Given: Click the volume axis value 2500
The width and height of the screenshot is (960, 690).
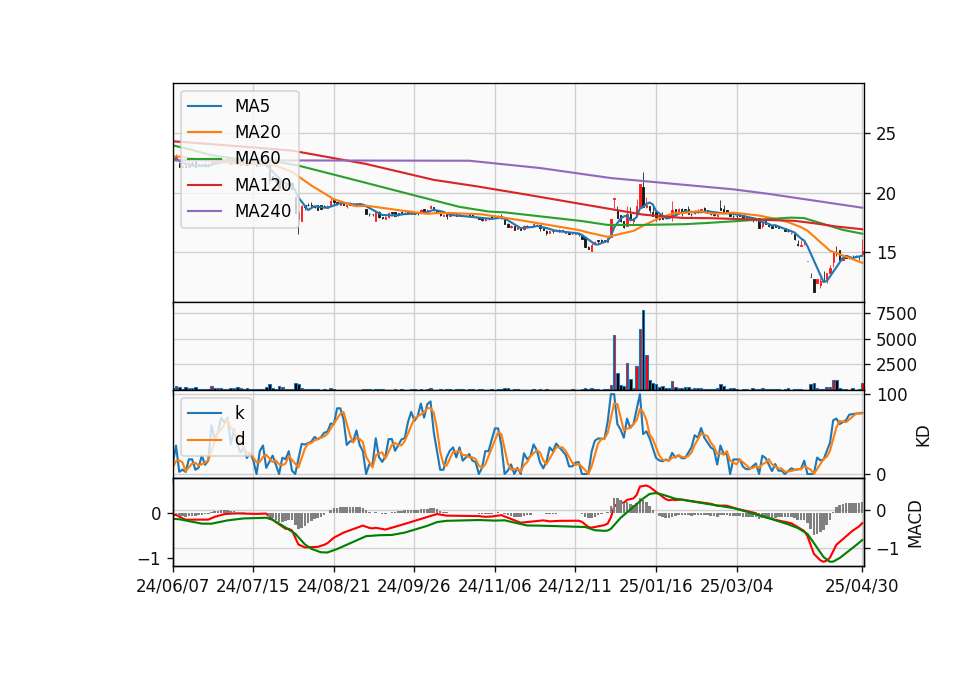Looking at the screenshot, I should (896, 365).
